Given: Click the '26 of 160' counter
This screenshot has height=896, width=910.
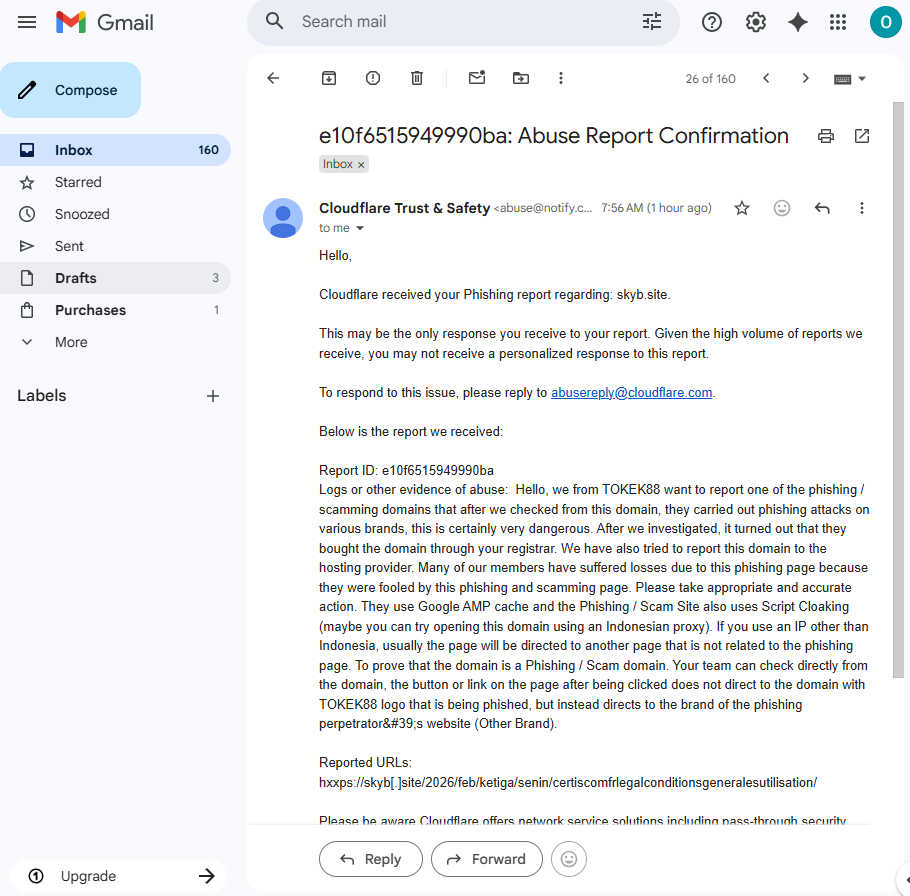Looking at the screenshot, I should click(x=710, y=79).
